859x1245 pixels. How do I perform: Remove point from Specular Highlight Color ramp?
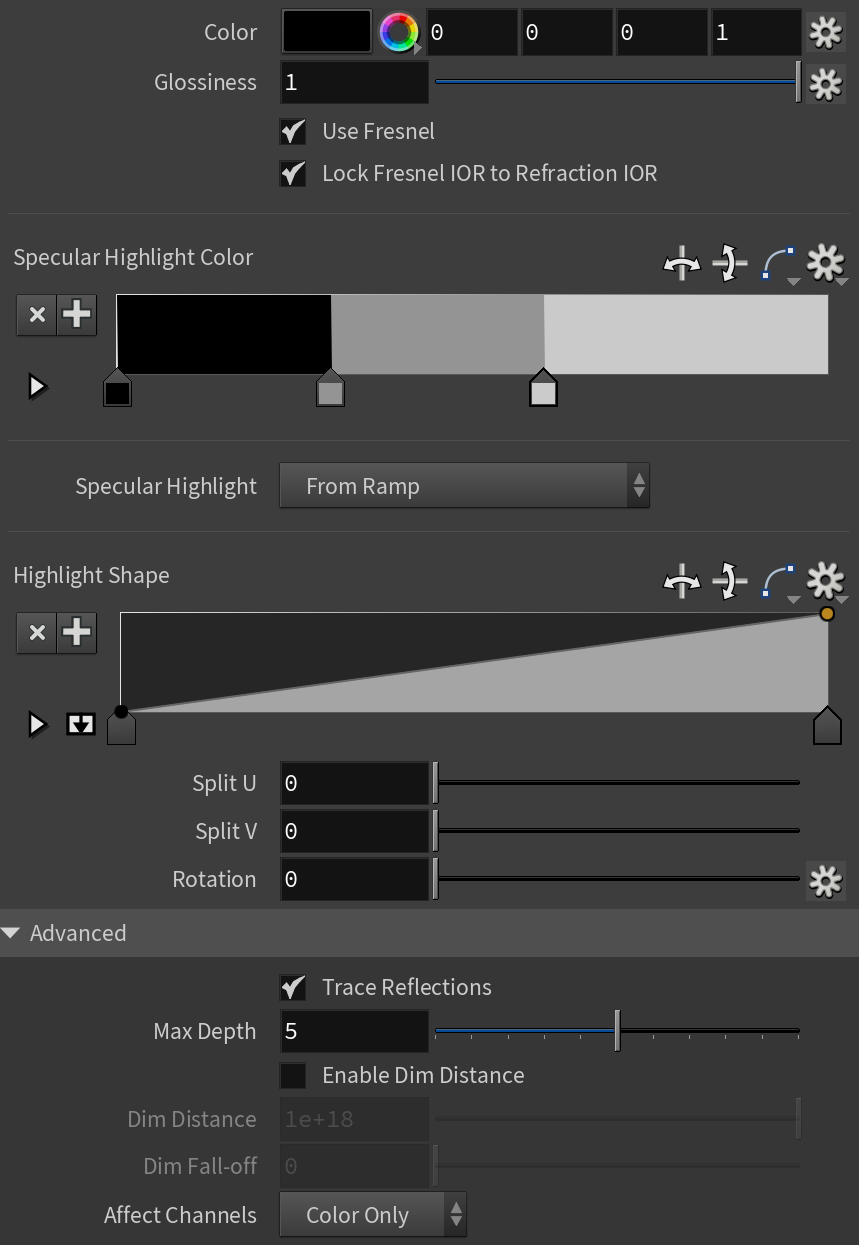(37, 315)
